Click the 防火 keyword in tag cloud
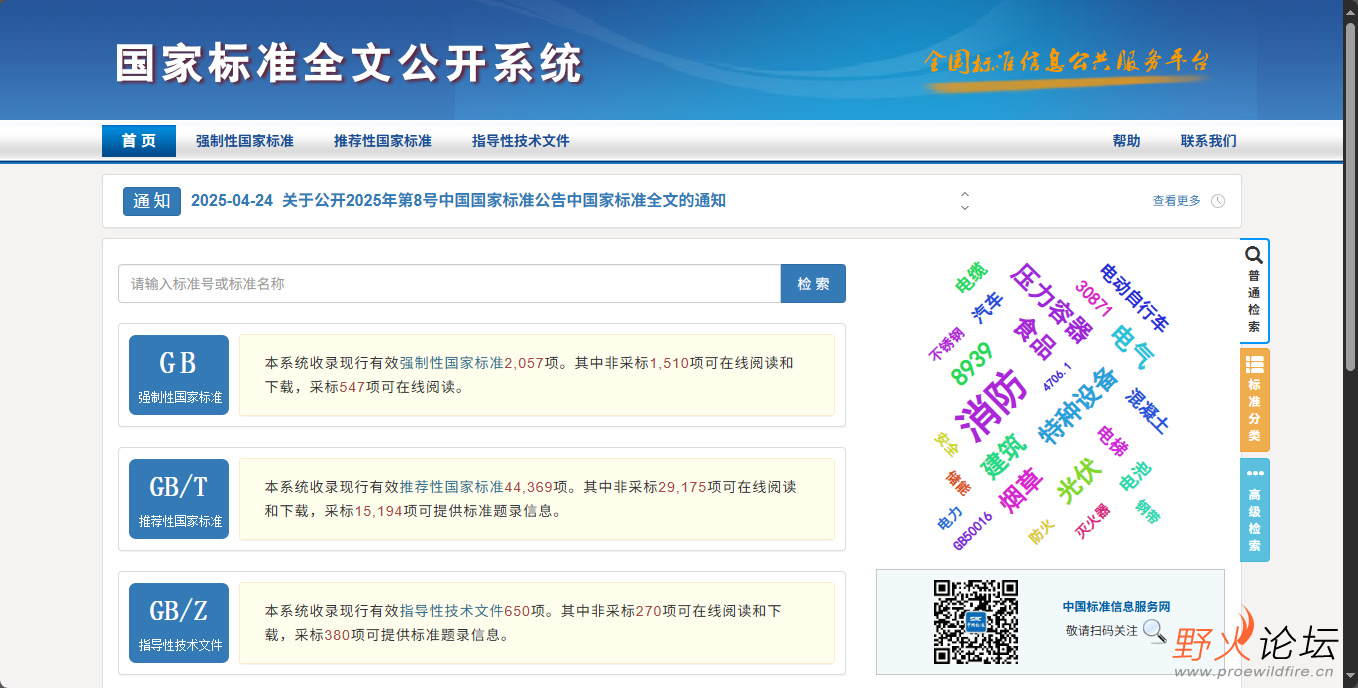The height and width of the screenshot is (688, 1358). tap(1041, 532)
